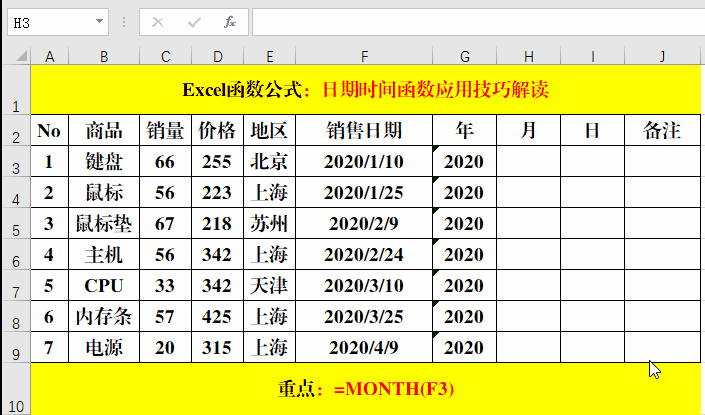
Task: Click the 'CPU' product cell
Action: [104, 285]
